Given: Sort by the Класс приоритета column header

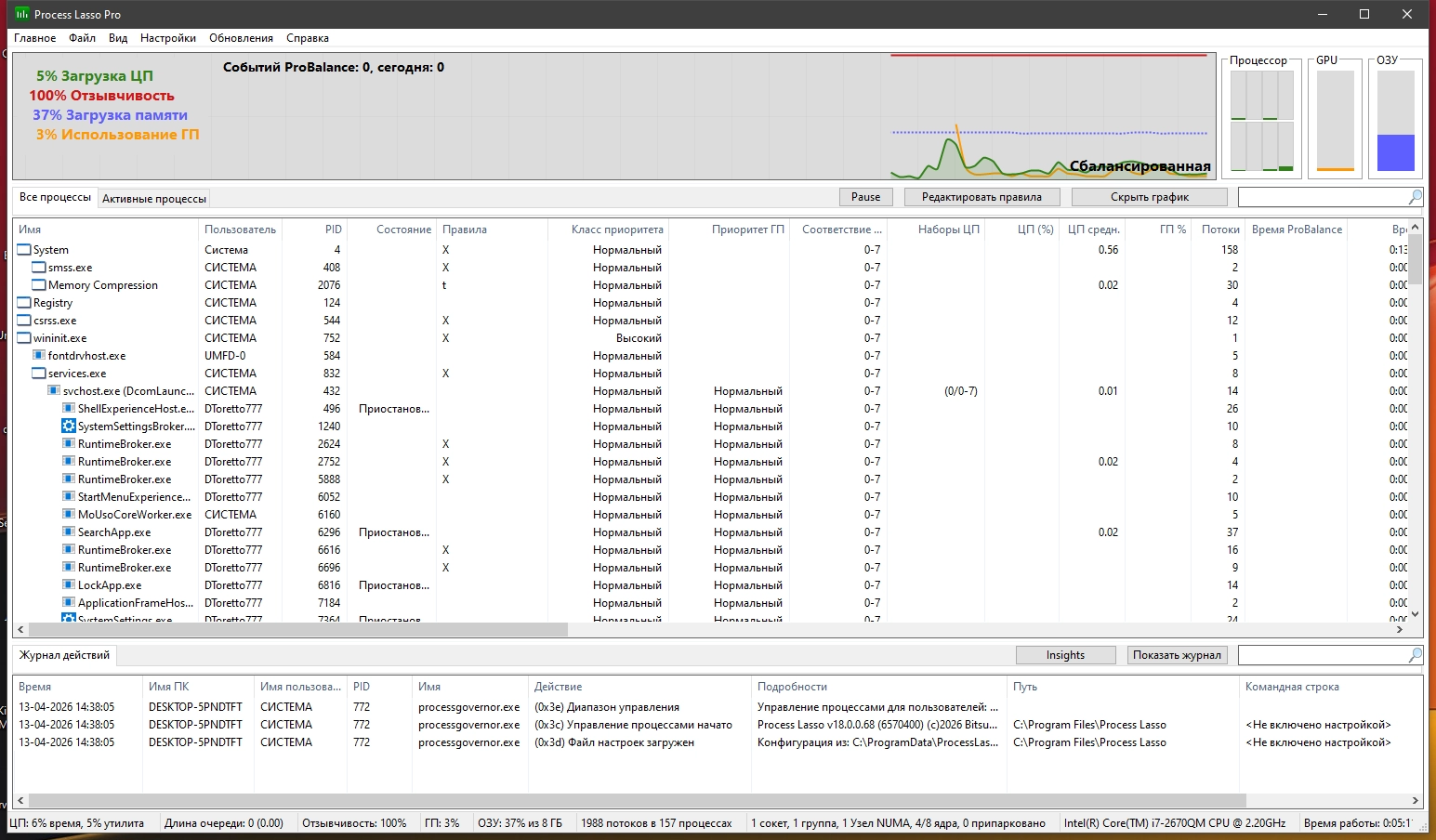Looking at the screenshot, I should pos(608,230).
